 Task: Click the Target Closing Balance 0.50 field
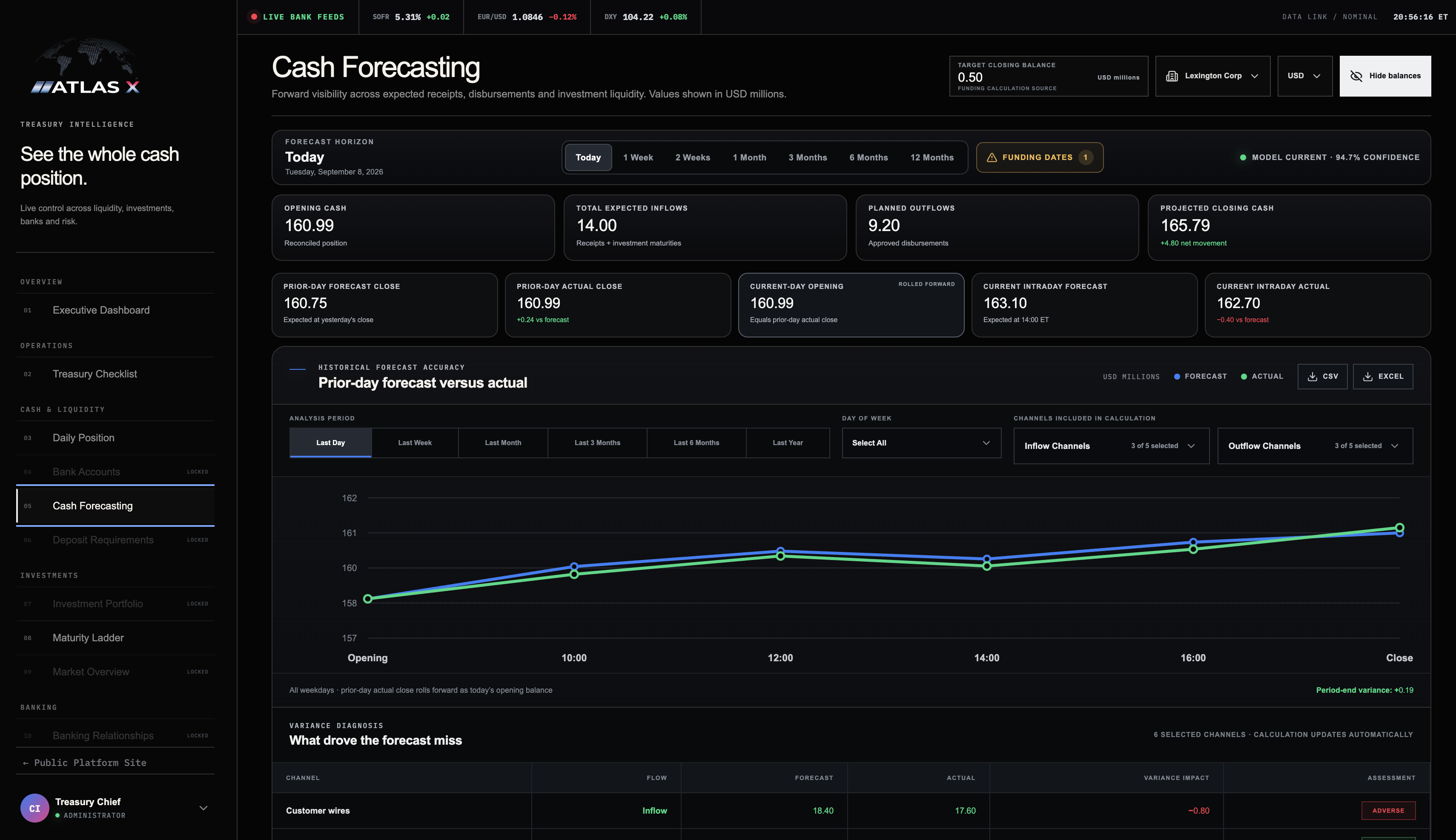[x=1048, y=76]
